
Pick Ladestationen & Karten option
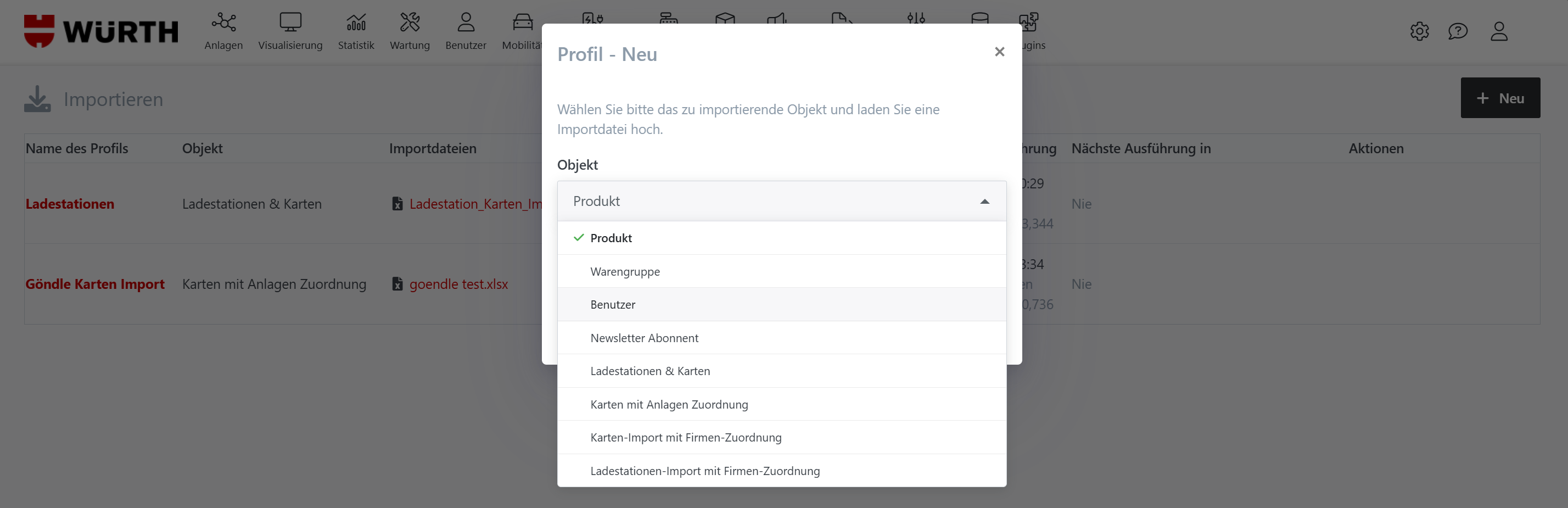649,371
